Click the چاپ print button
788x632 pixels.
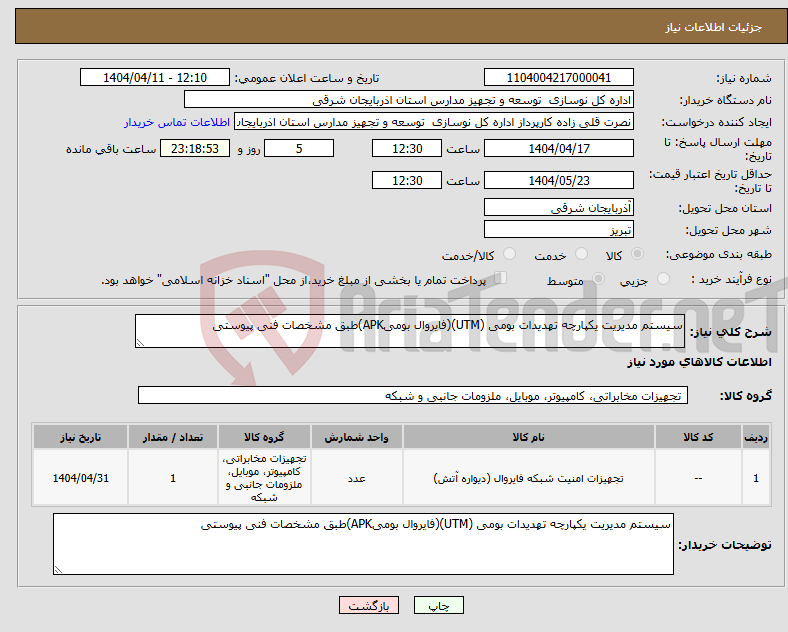click(439, 605)
